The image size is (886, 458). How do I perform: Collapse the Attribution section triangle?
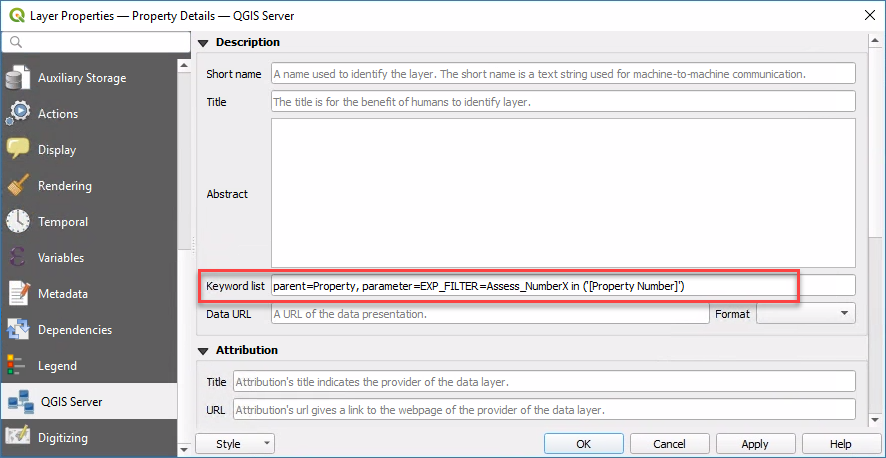[x=204, y=351]
